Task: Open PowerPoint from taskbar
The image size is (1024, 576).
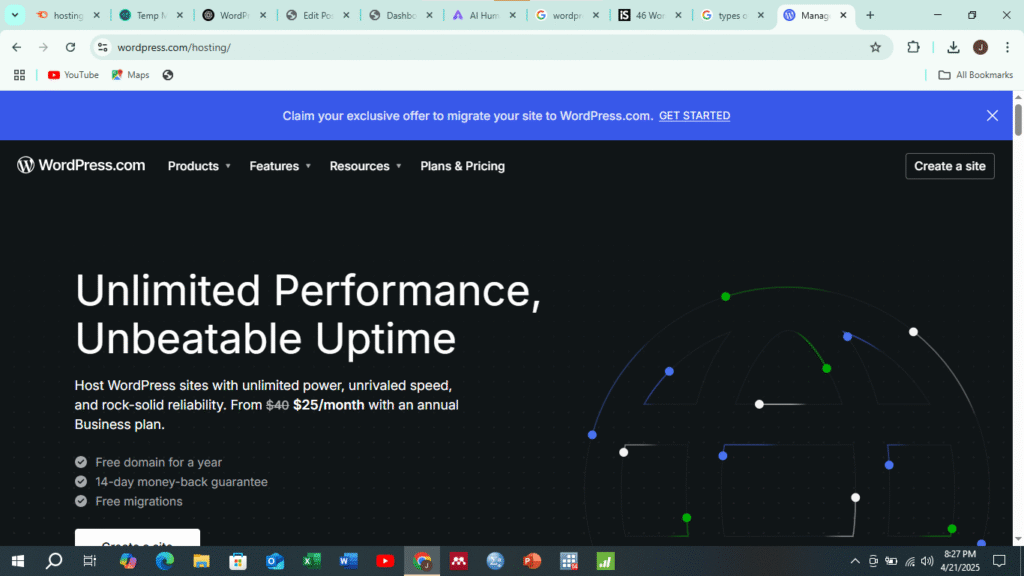Action: pyautogui.click(x=532, y=561)
